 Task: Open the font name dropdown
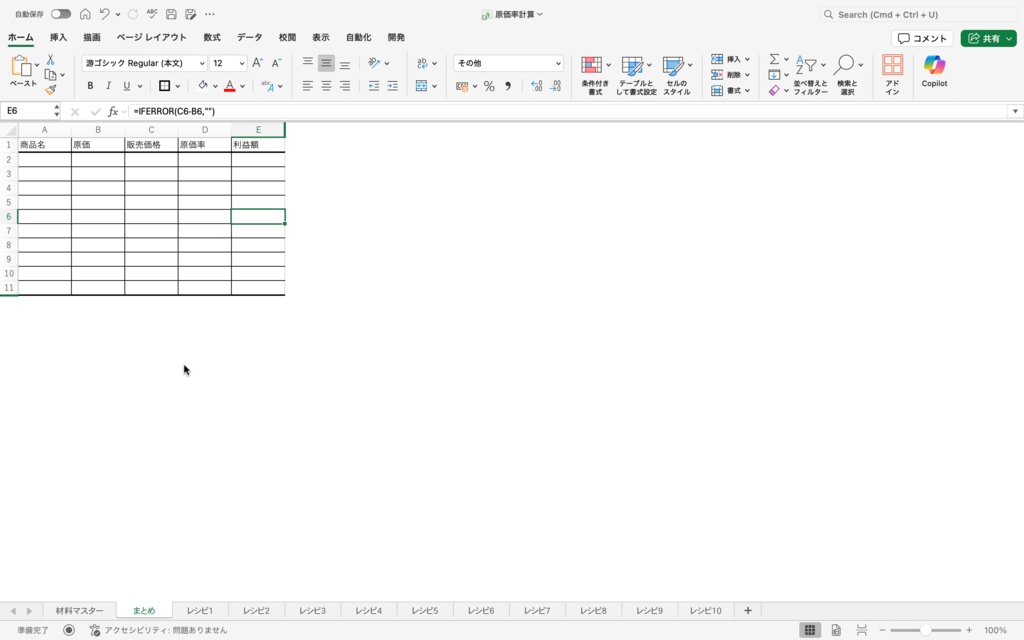click(x=202, y=63)
